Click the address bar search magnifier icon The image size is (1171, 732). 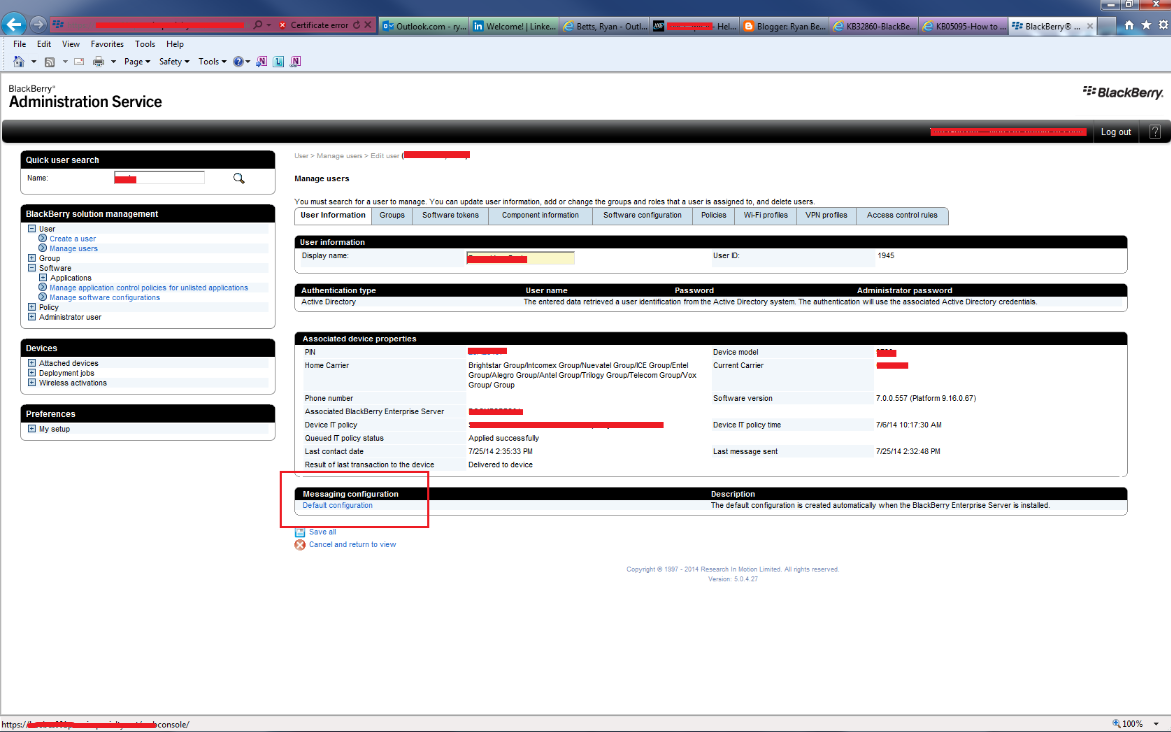(258, 25)
